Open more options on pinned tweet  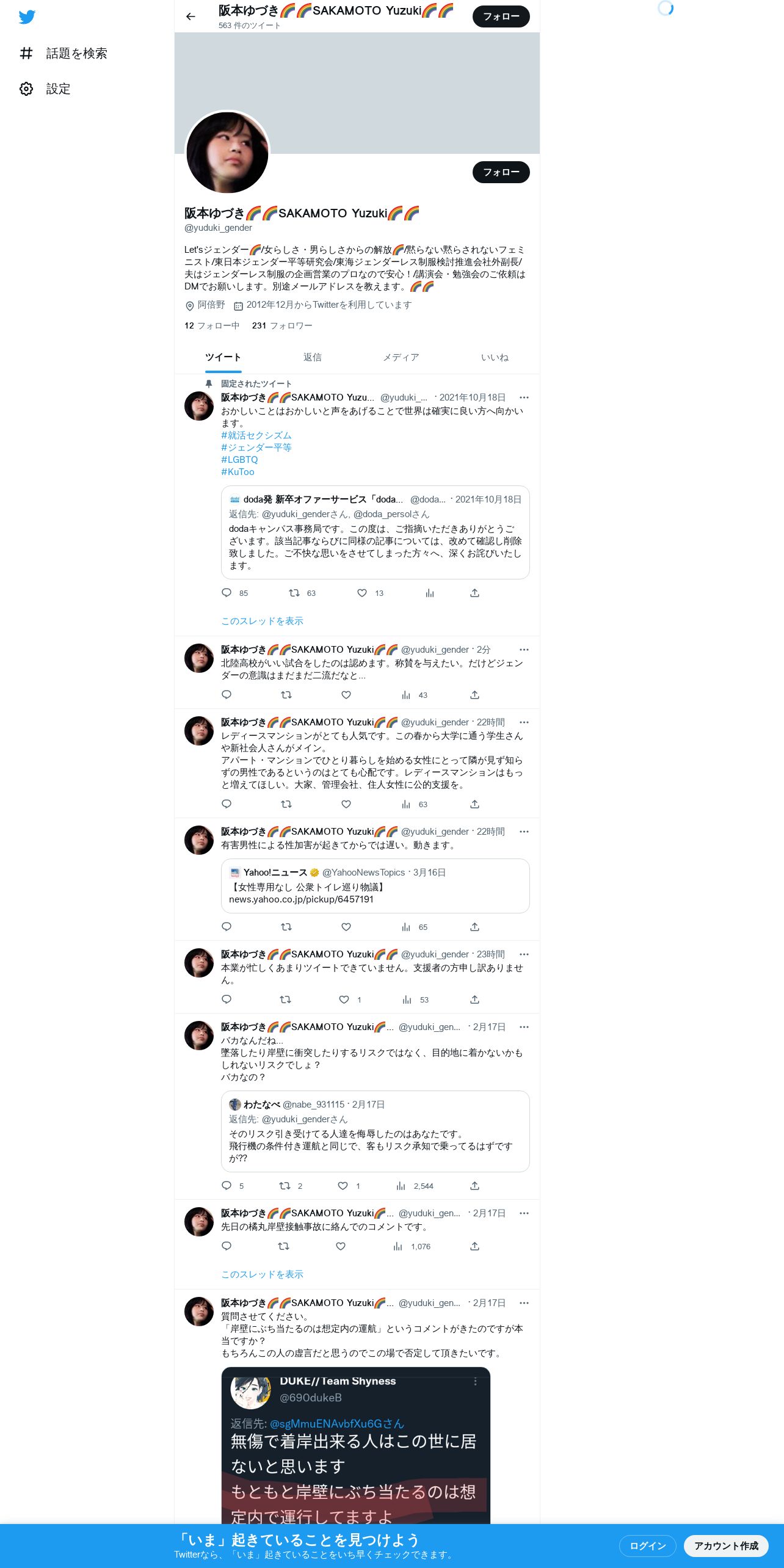(x=524, y=397)
